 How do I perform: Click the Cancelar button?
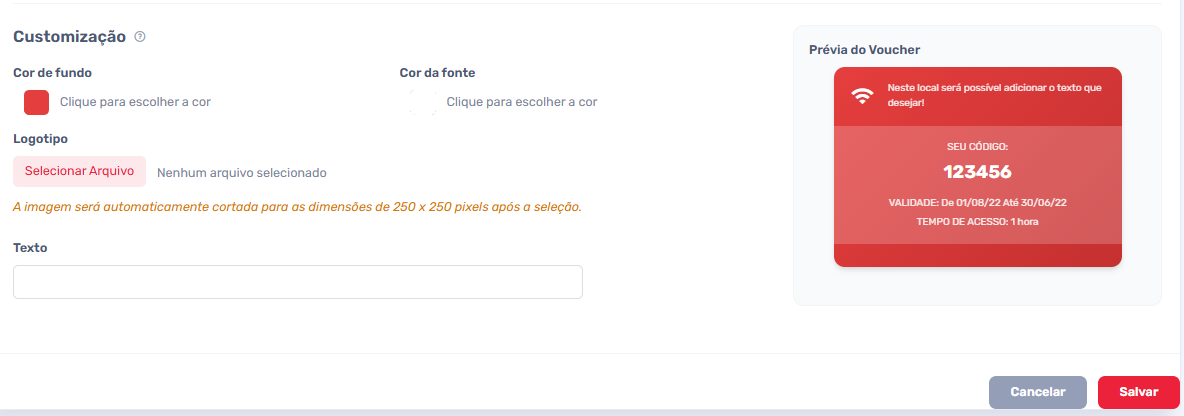click(x=1038, y=392)
